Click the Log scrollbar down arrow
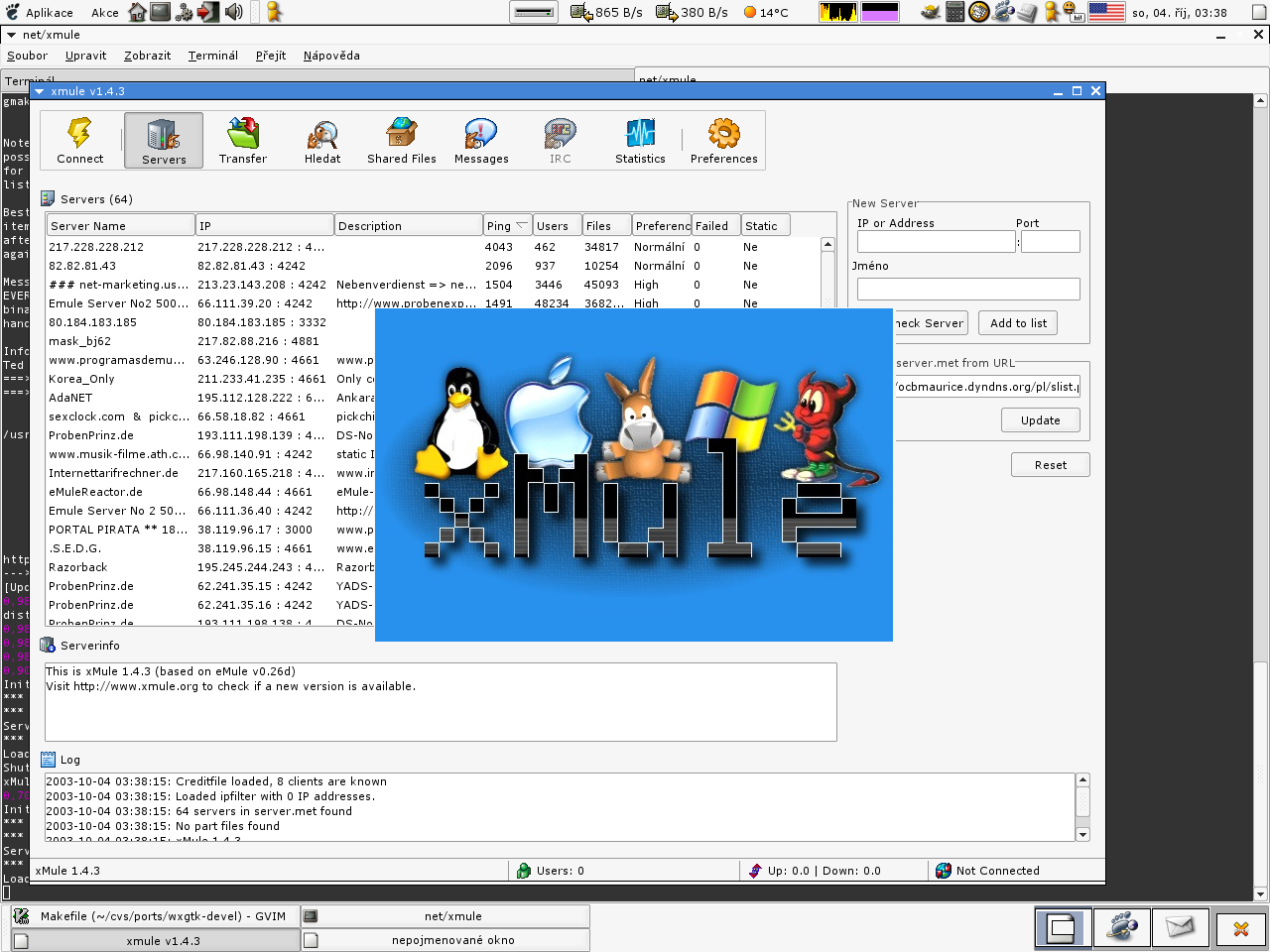1270x952 pixels. coord(1082,834)
